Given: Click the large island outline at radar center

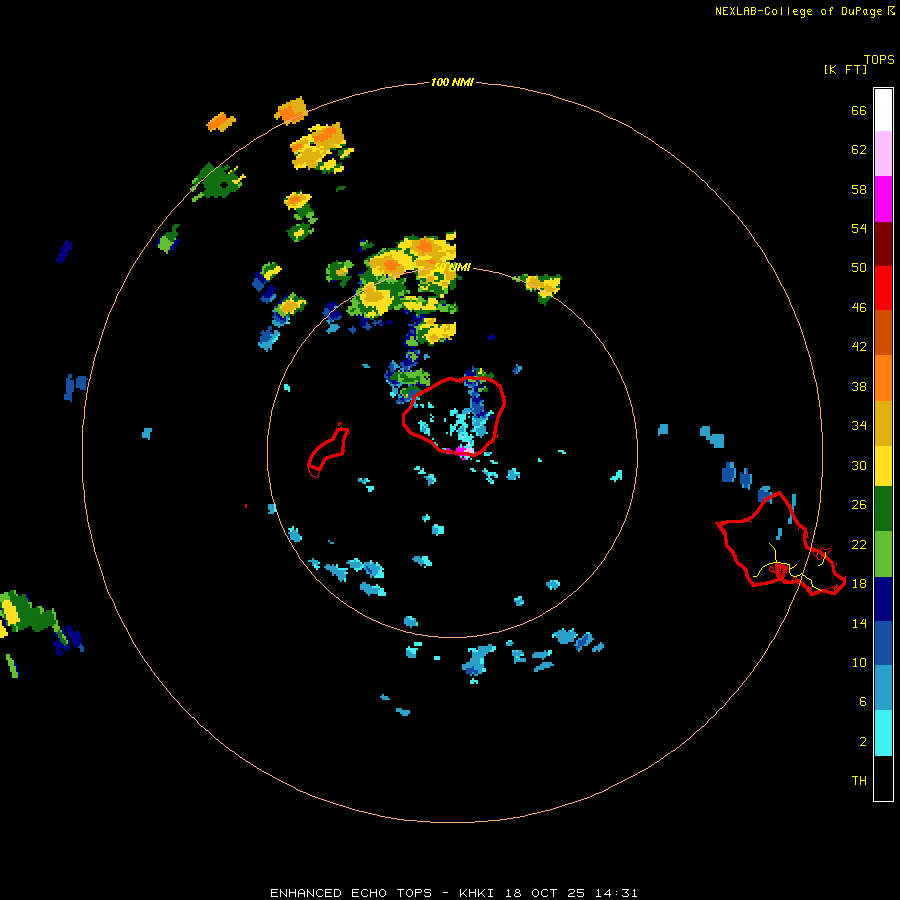Looking at the screenshot, I should [453, 416].
